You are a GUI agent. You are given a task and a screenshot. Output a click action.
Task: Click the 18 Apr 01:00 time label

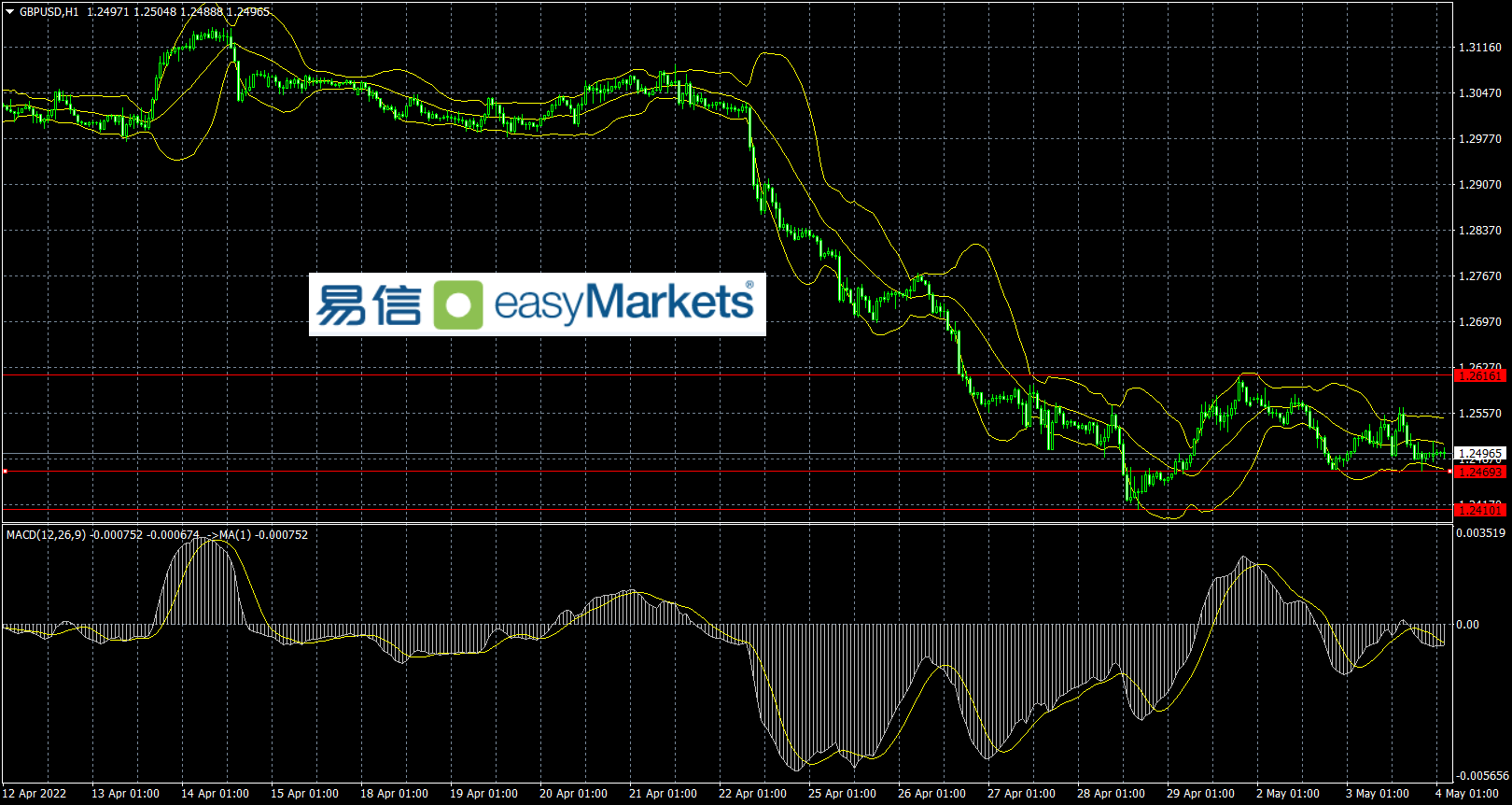pos(395,794)
